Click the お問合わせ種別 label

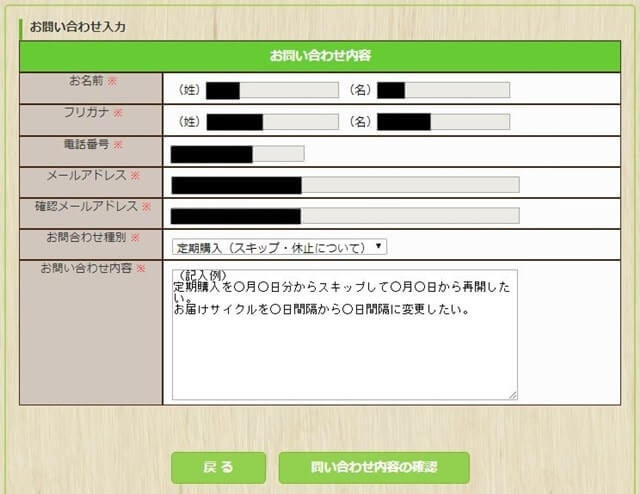(x=87, y=237)
